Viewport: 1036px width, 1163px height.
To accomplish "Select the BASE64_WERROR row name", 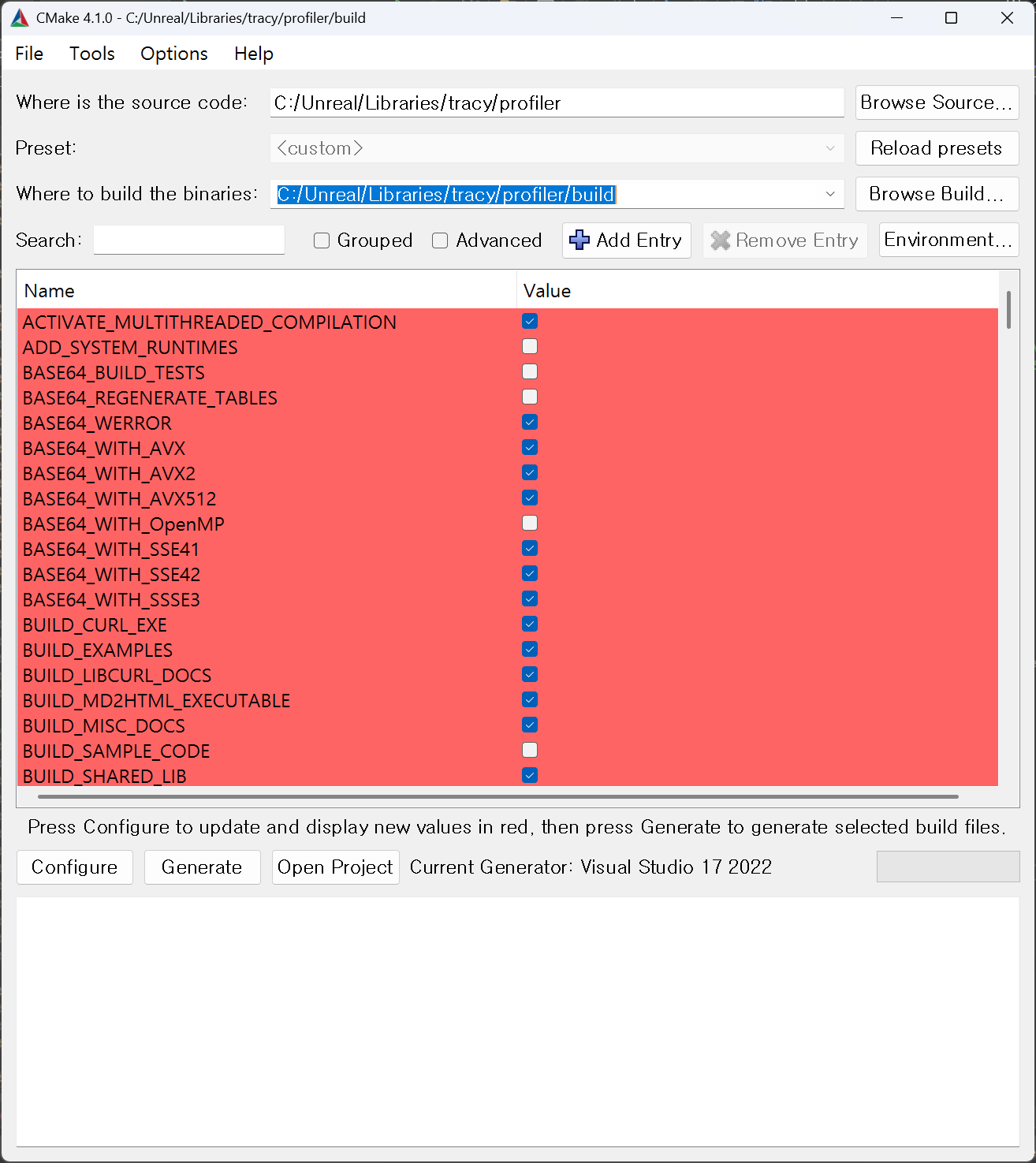I will coord(97,423).
